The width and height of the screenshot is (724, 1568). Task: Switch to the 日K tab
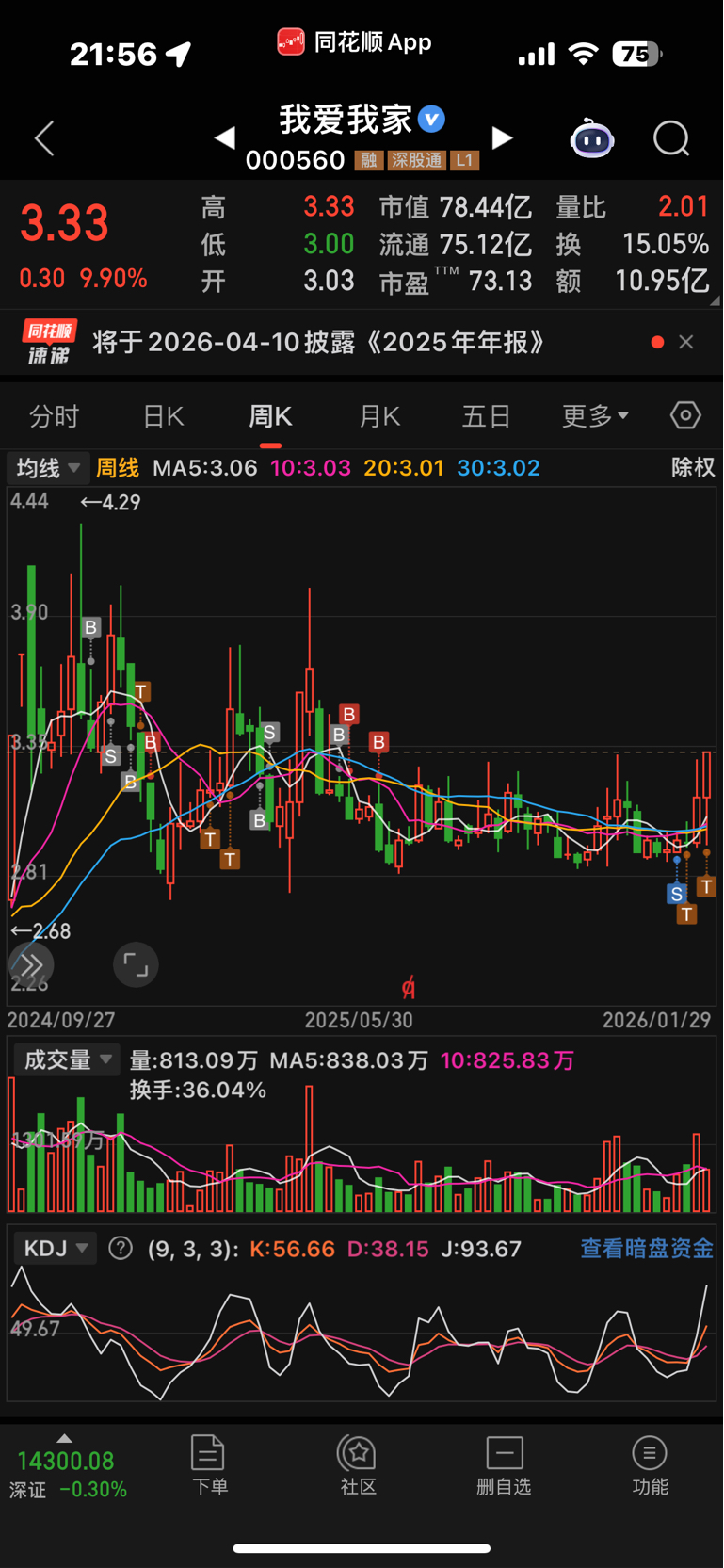[x=164, y=416]
